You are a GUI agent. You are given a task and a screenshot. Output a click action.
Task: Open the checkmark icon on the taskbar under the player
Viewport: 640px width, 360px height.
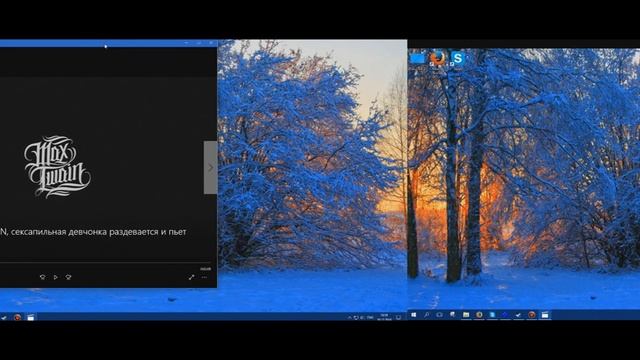click(x=4, y=317)
